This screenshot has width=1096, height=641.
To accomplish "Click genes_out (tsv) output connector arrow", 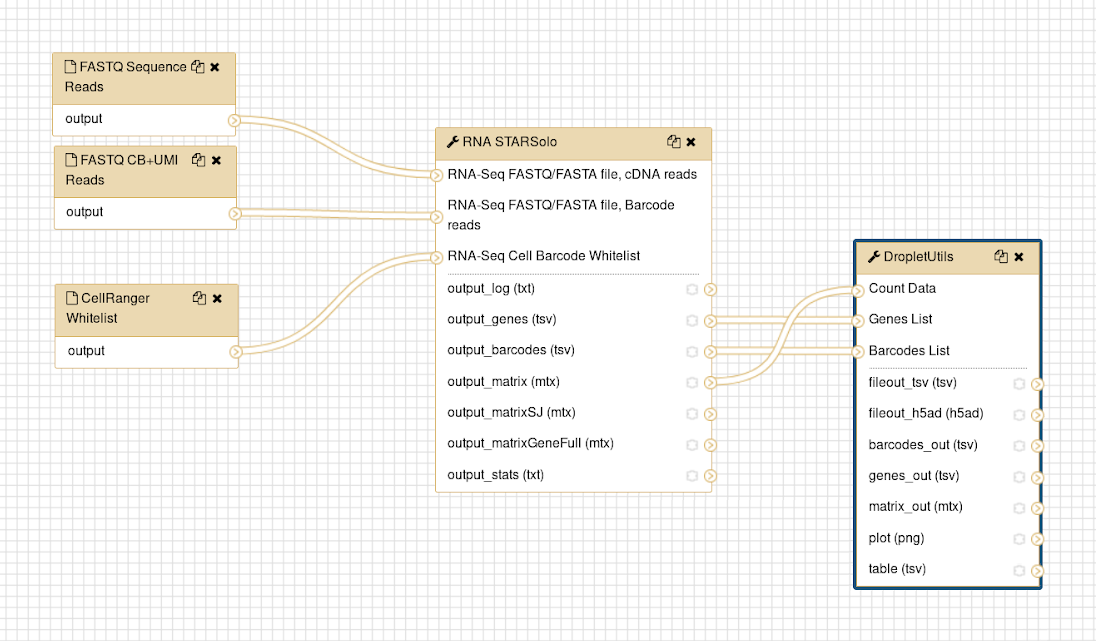I will 1037,477.
